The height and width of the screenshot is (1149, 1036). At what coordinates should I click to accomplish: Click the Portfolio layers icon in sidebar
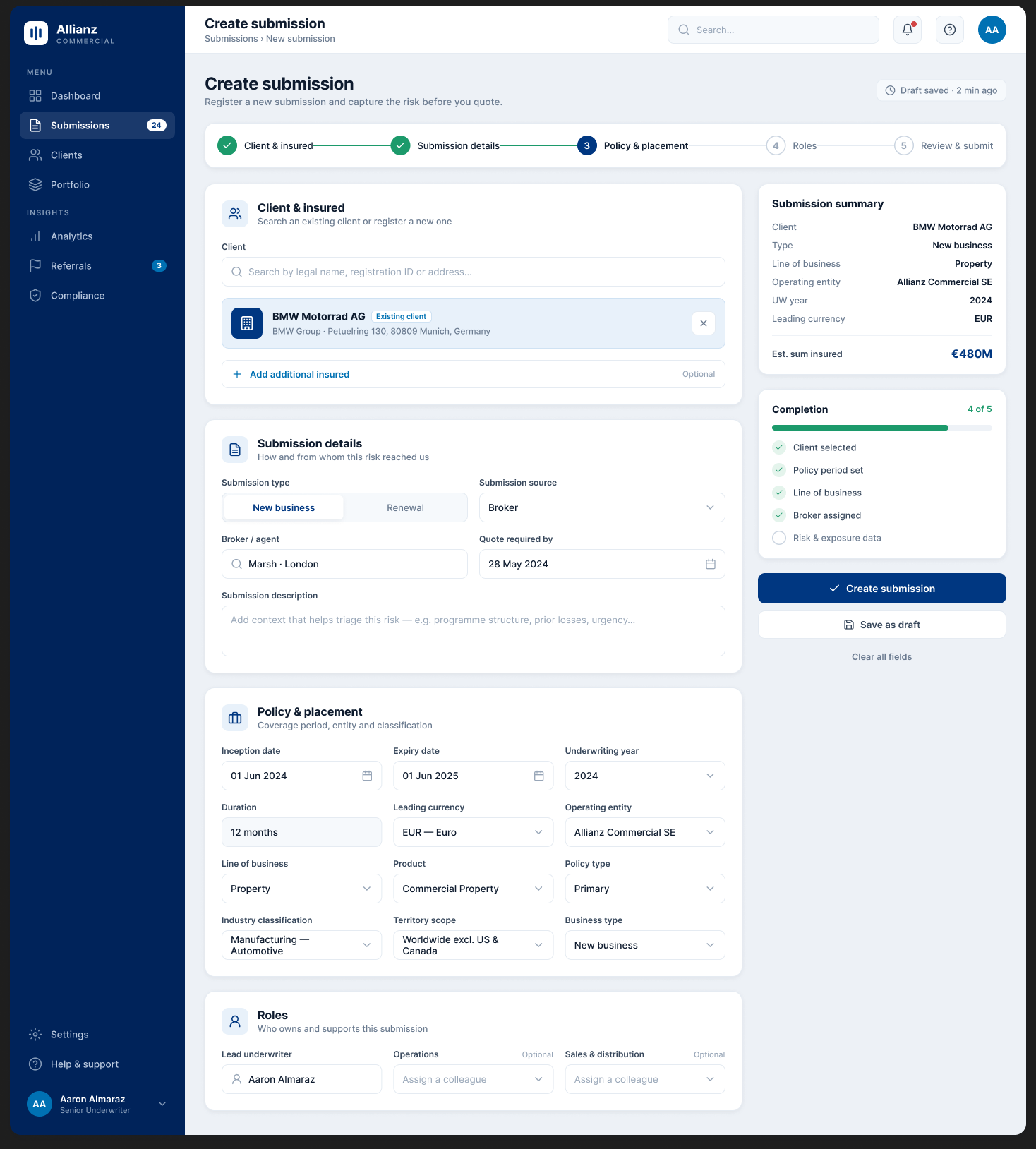pyautogui.click(x=35, y=185)
